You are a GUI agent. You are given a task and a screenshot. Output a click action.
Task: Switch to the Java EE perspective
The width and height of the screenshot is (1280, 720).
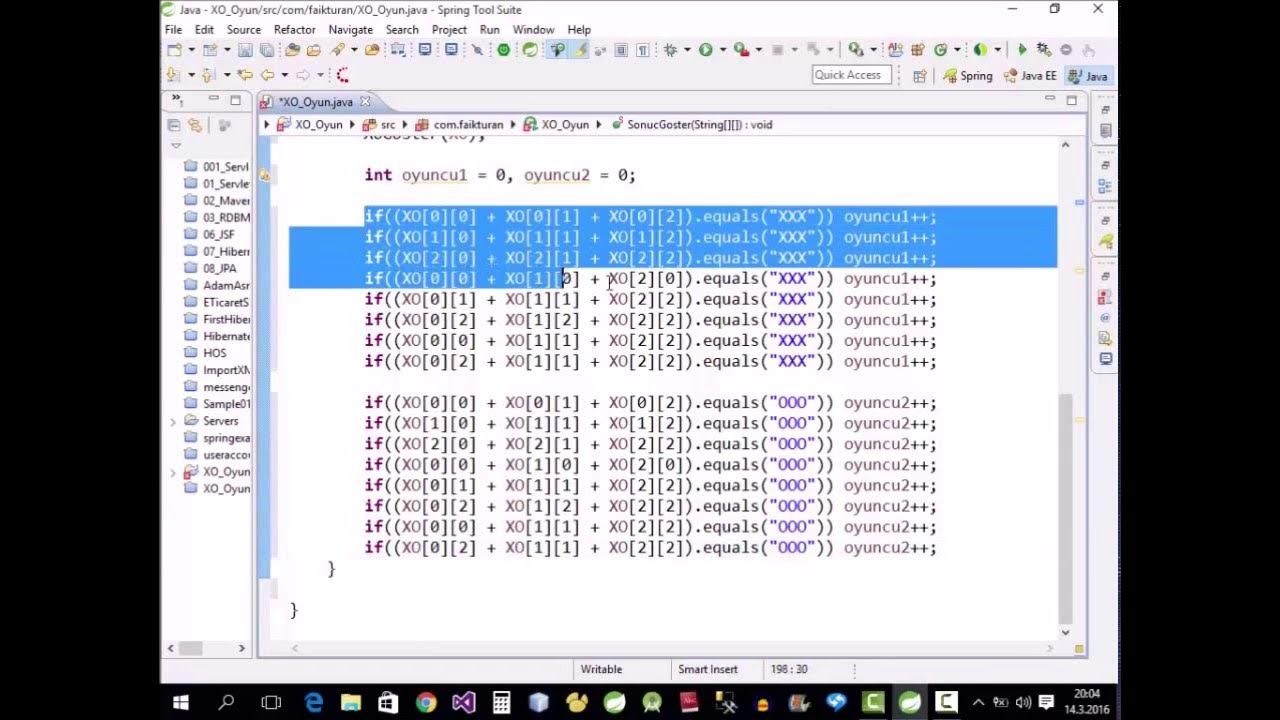click(1030, 76)
